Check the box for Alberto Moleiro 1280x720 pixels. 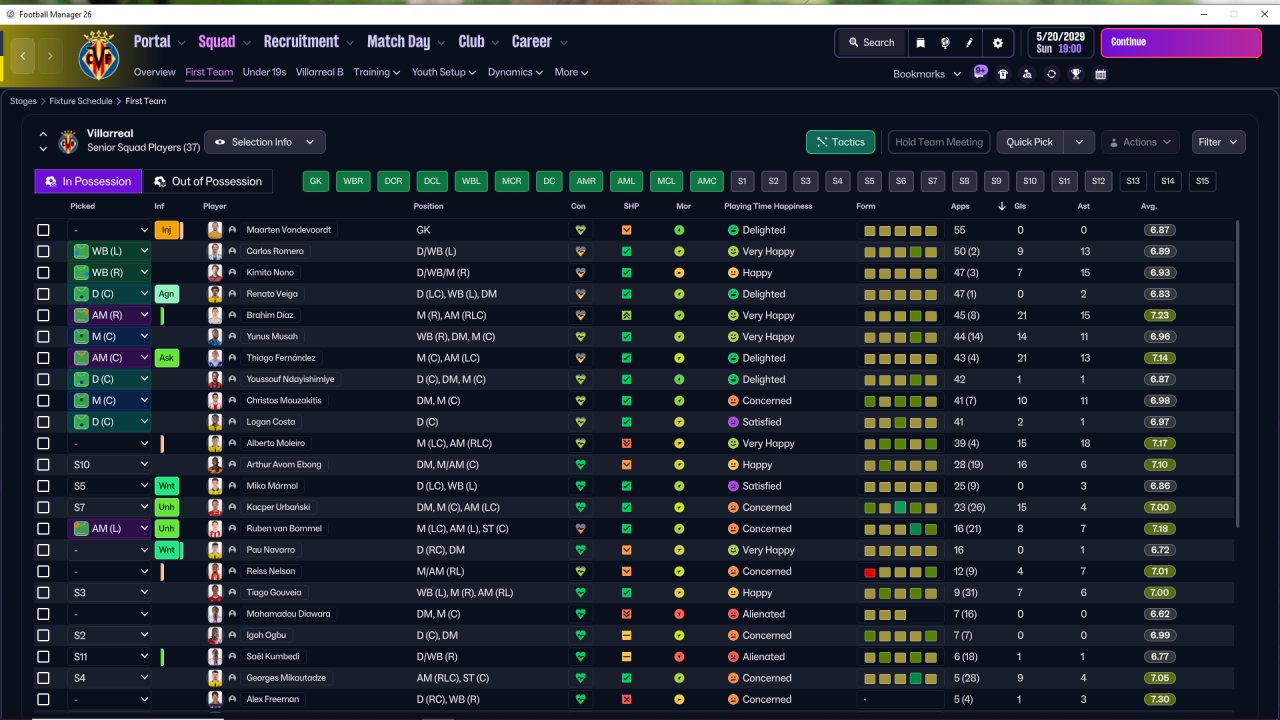43,443
